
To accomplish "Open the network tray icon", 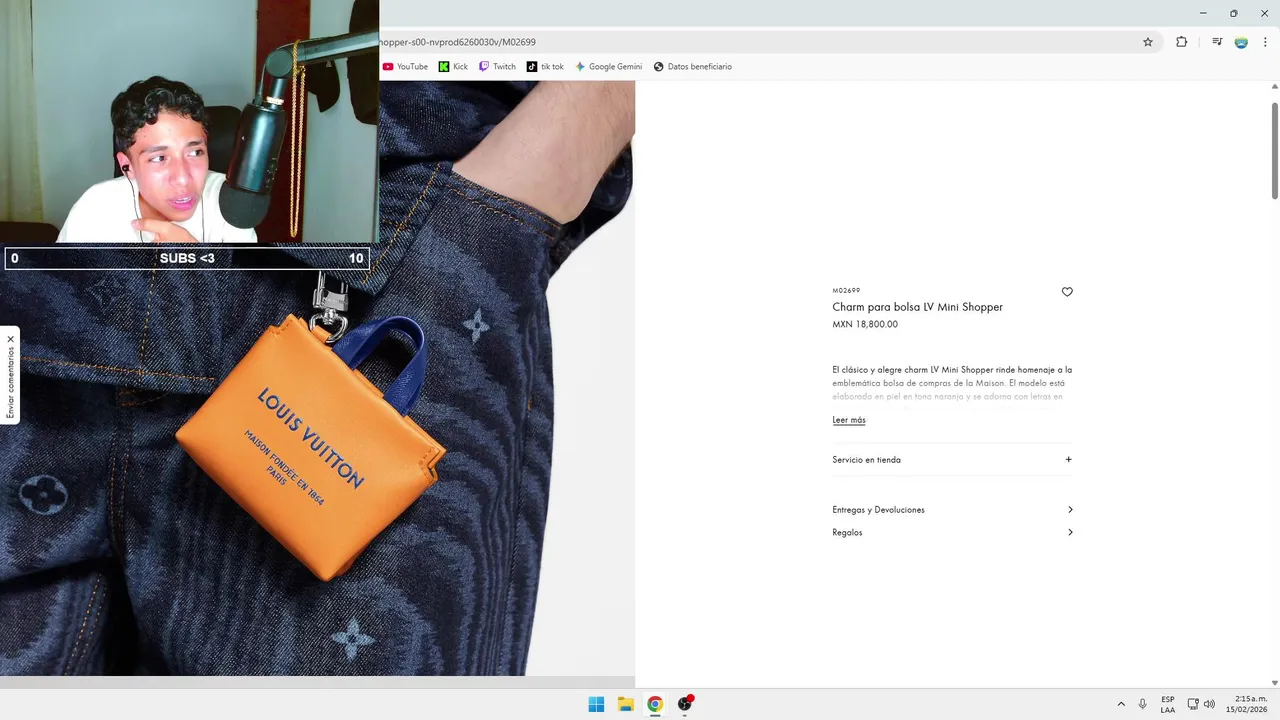I will (1193, 704).
